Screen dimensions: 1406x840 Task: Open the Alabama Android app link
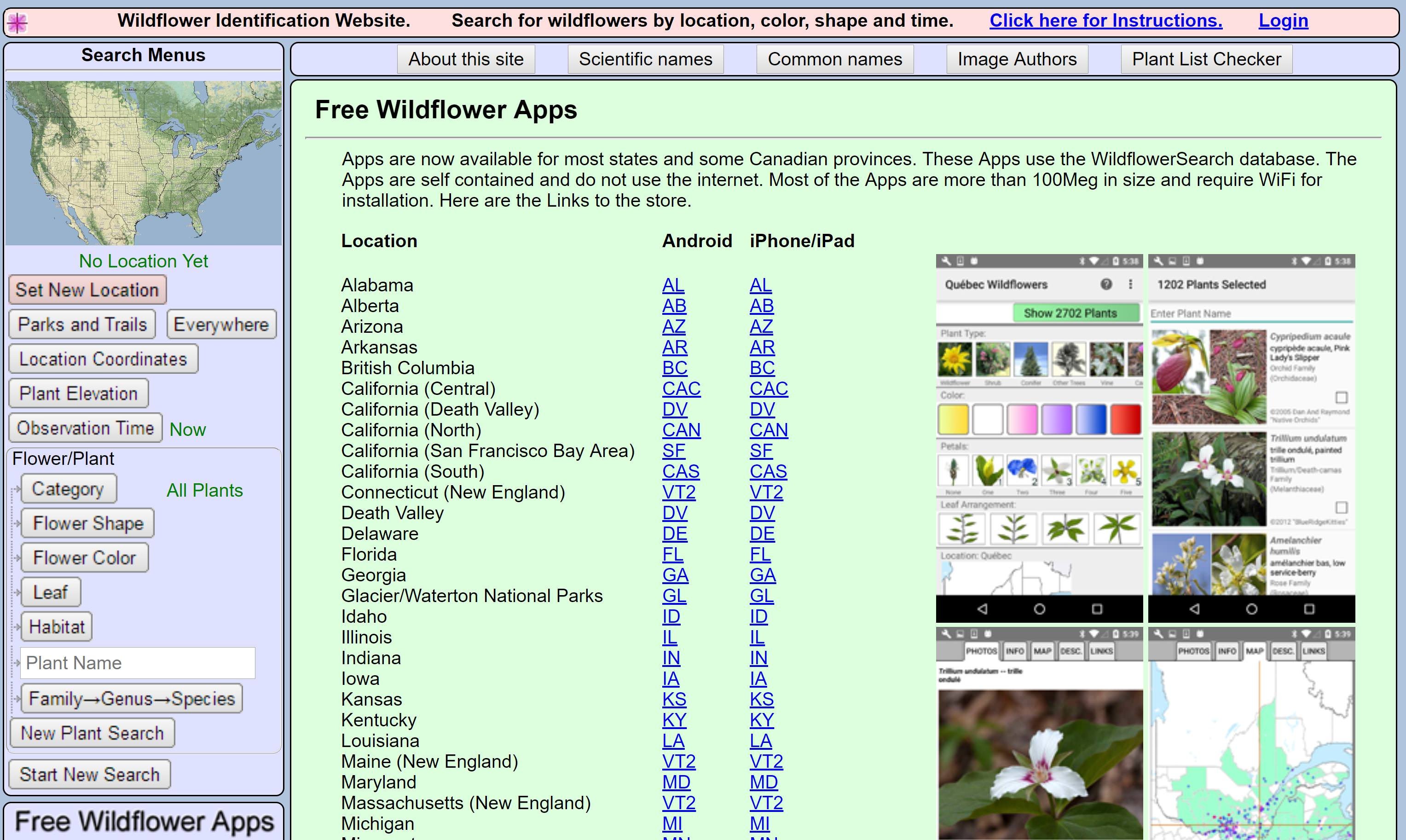(x=673, y=285)
